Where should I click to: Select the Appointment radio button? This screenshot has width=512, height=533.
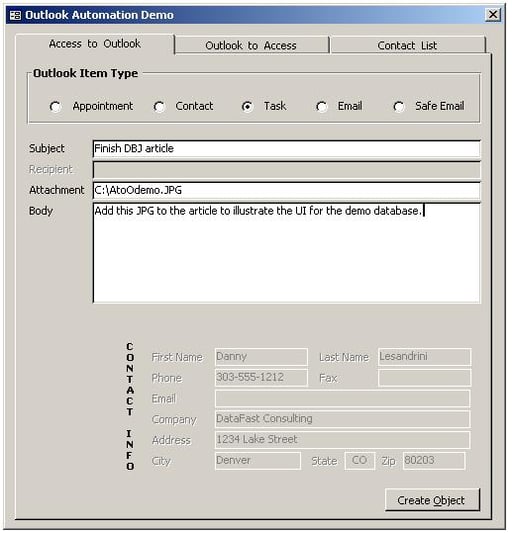(55, 107)
